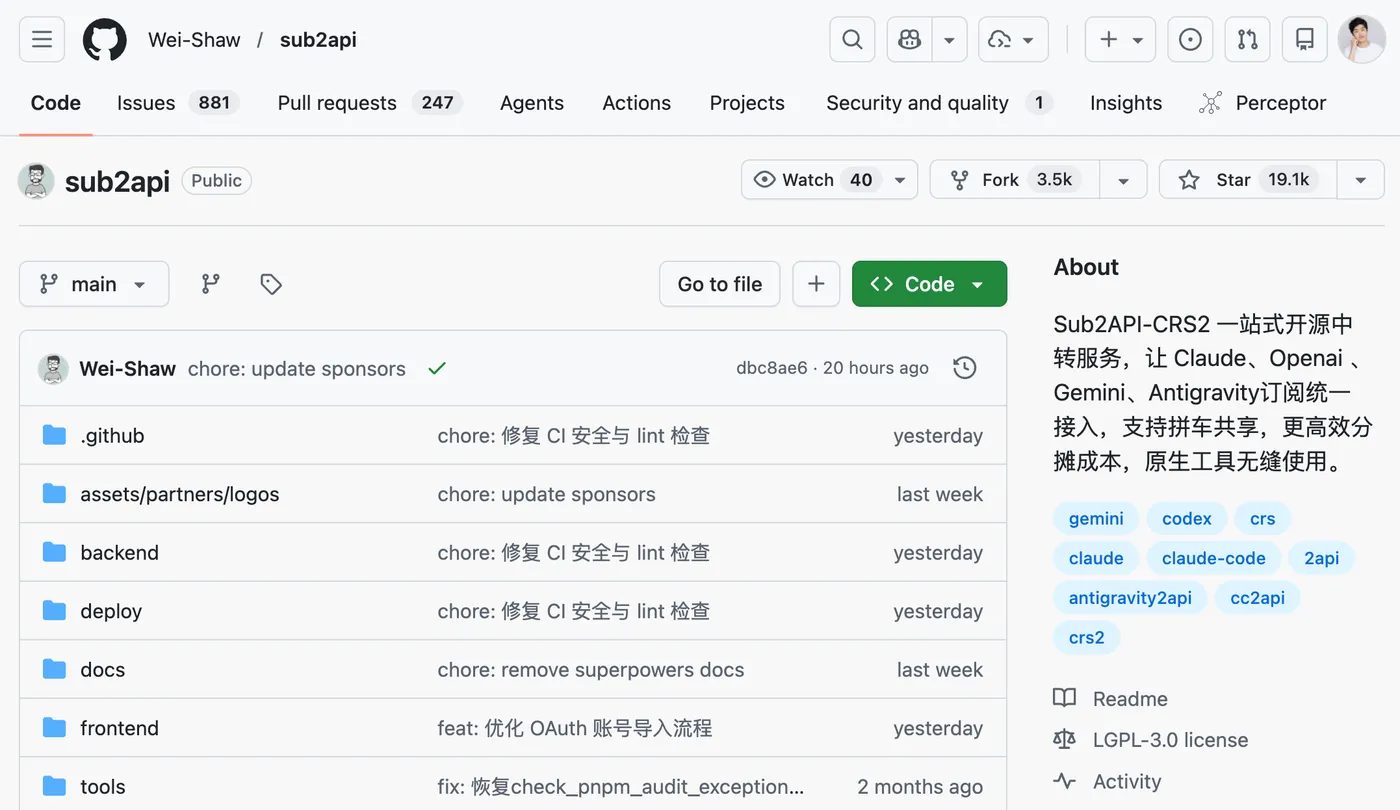Open the frontend row's OAuth commit message
1400x810 pixels.
coord(575,728)
